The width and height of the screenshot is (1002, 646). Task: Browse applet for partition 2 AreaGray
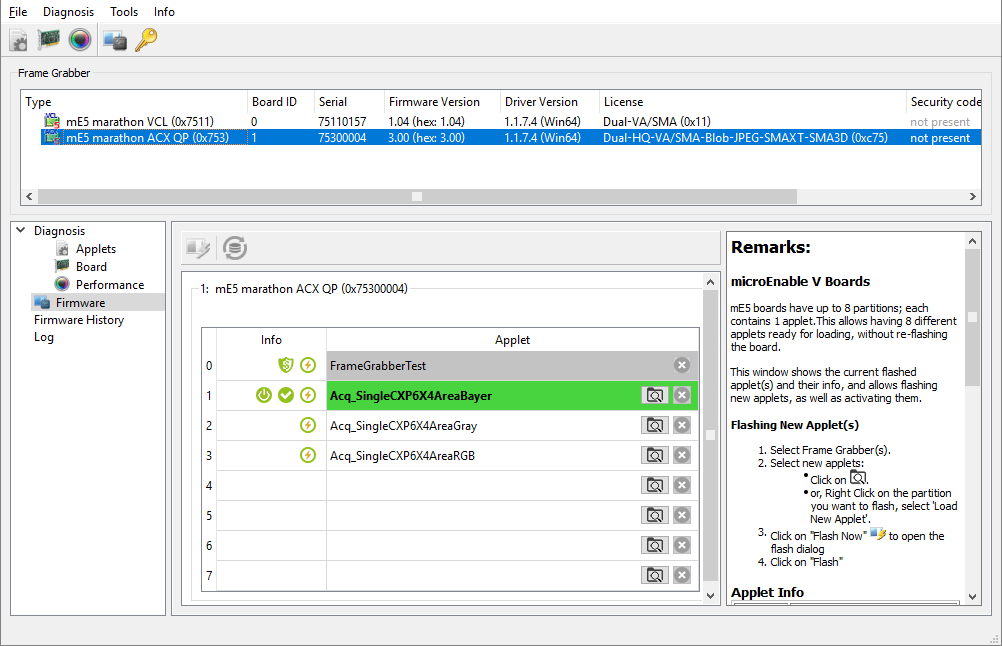pos(654,425)
